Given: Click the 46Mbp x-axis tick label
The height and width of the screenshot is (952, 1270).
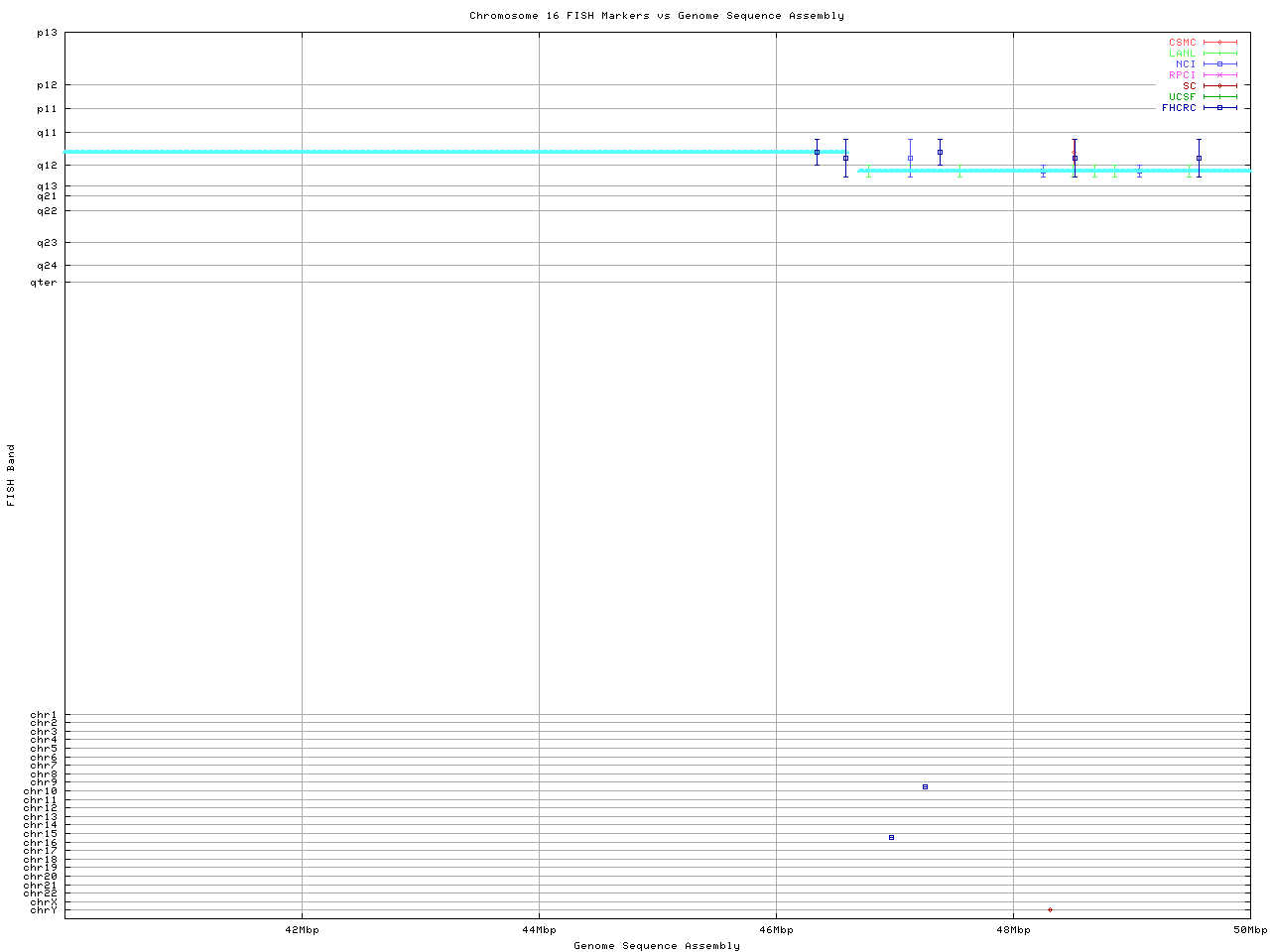Looking at the screenshot, I should point(776,930).
